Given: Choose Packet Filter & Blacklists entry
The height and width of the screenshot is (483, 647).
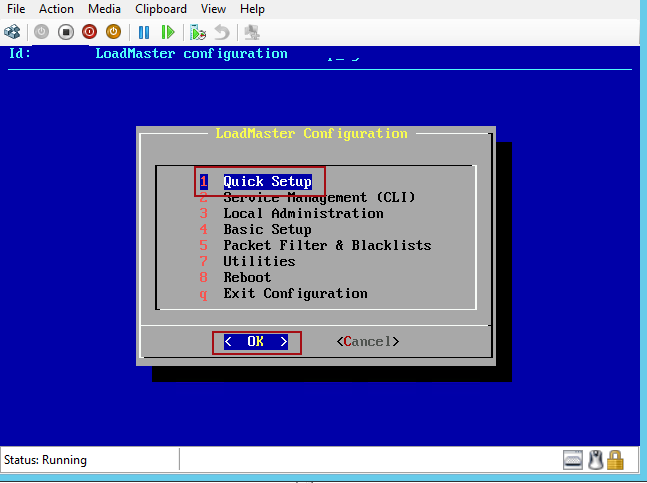Looking at the screenshot, I should tap(326, 246).
